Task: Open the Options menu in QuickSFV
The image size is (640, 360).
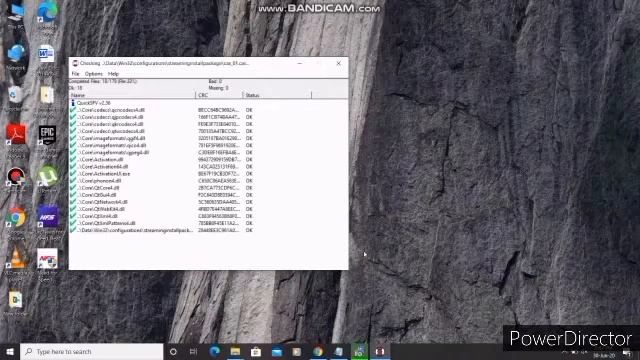Action: click(x=93, y=74)
